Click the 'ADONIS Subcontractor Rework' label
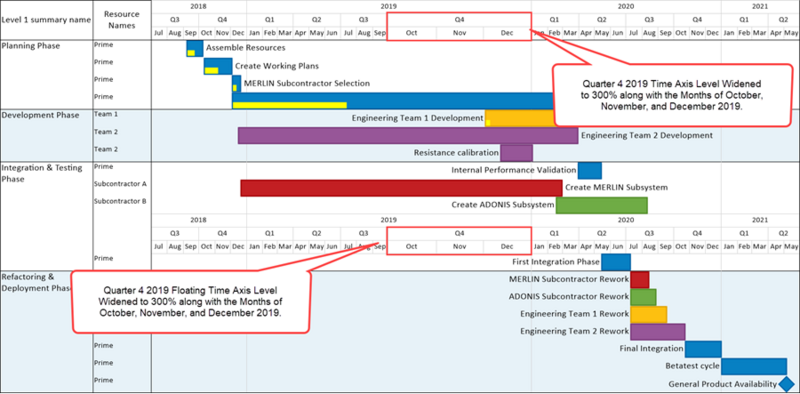This screenshot has width=800, height=394. [x=569, y=297]
